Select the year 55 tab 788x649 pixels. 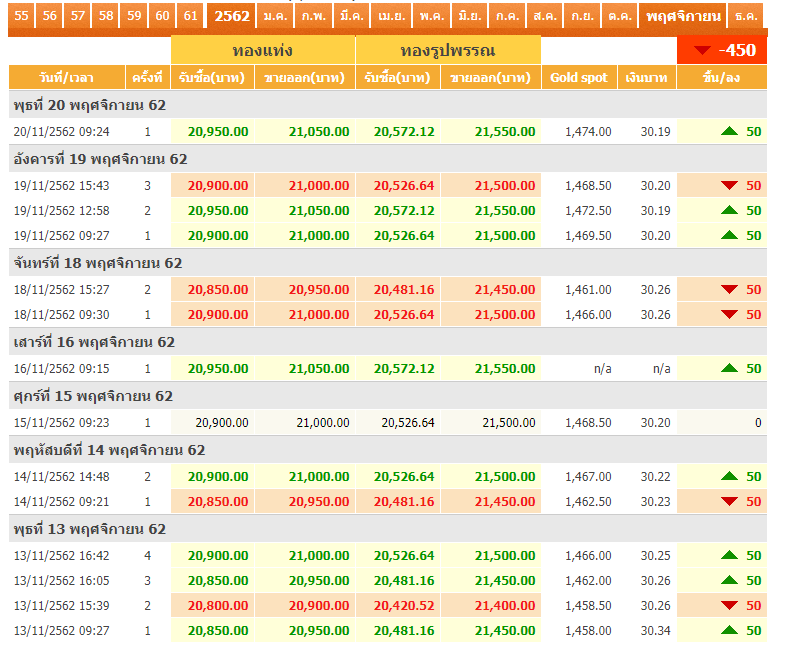22,16
